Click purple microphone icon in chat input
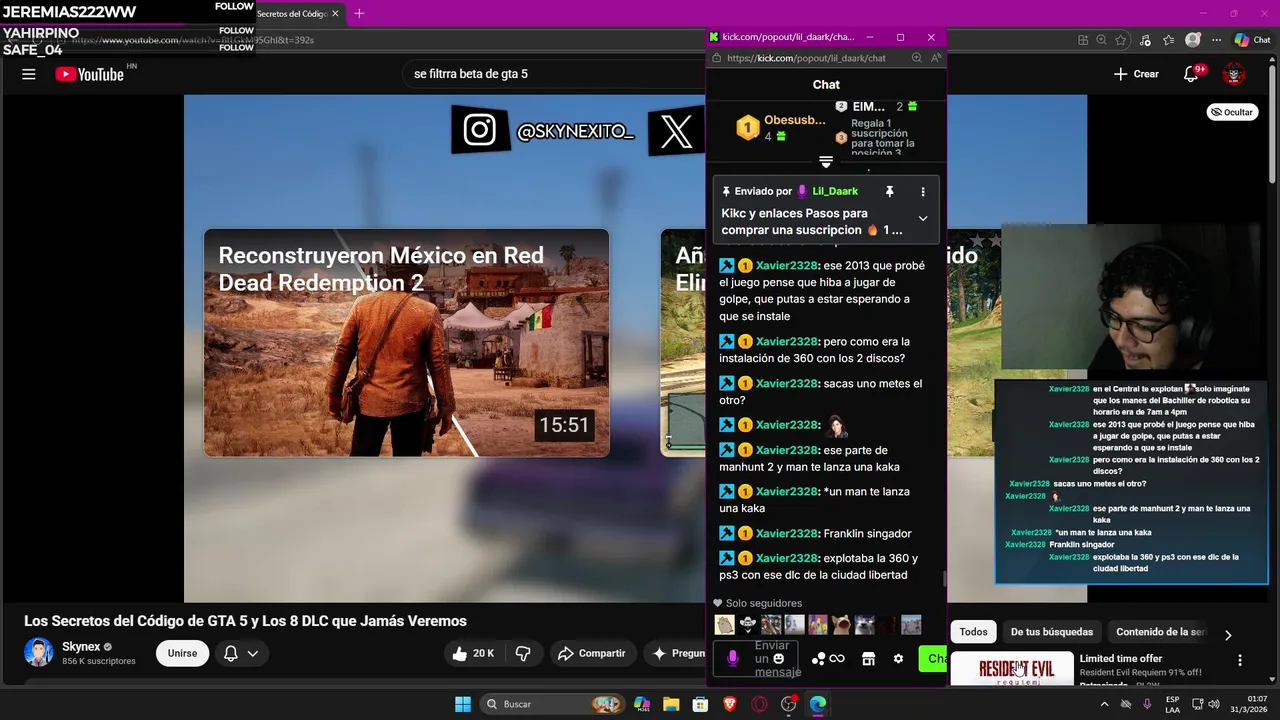 point(733,659)
